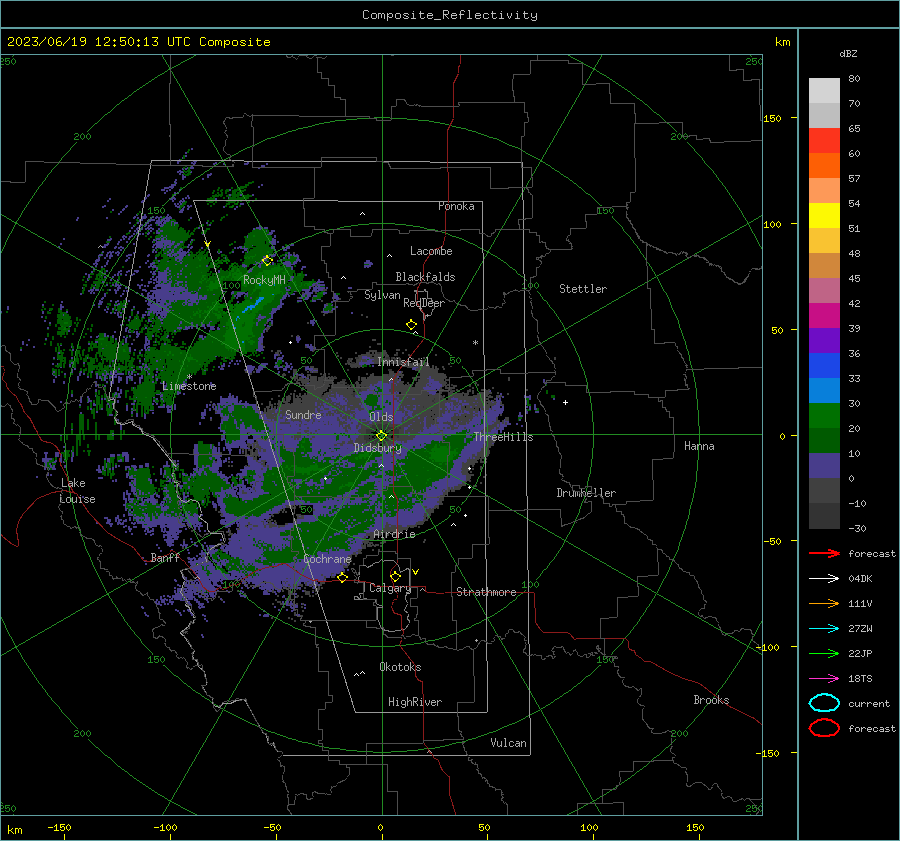Image resolution: width=900 pixels, height=841 pixels.
Task: Click the Olds town label
Action: 381,417
